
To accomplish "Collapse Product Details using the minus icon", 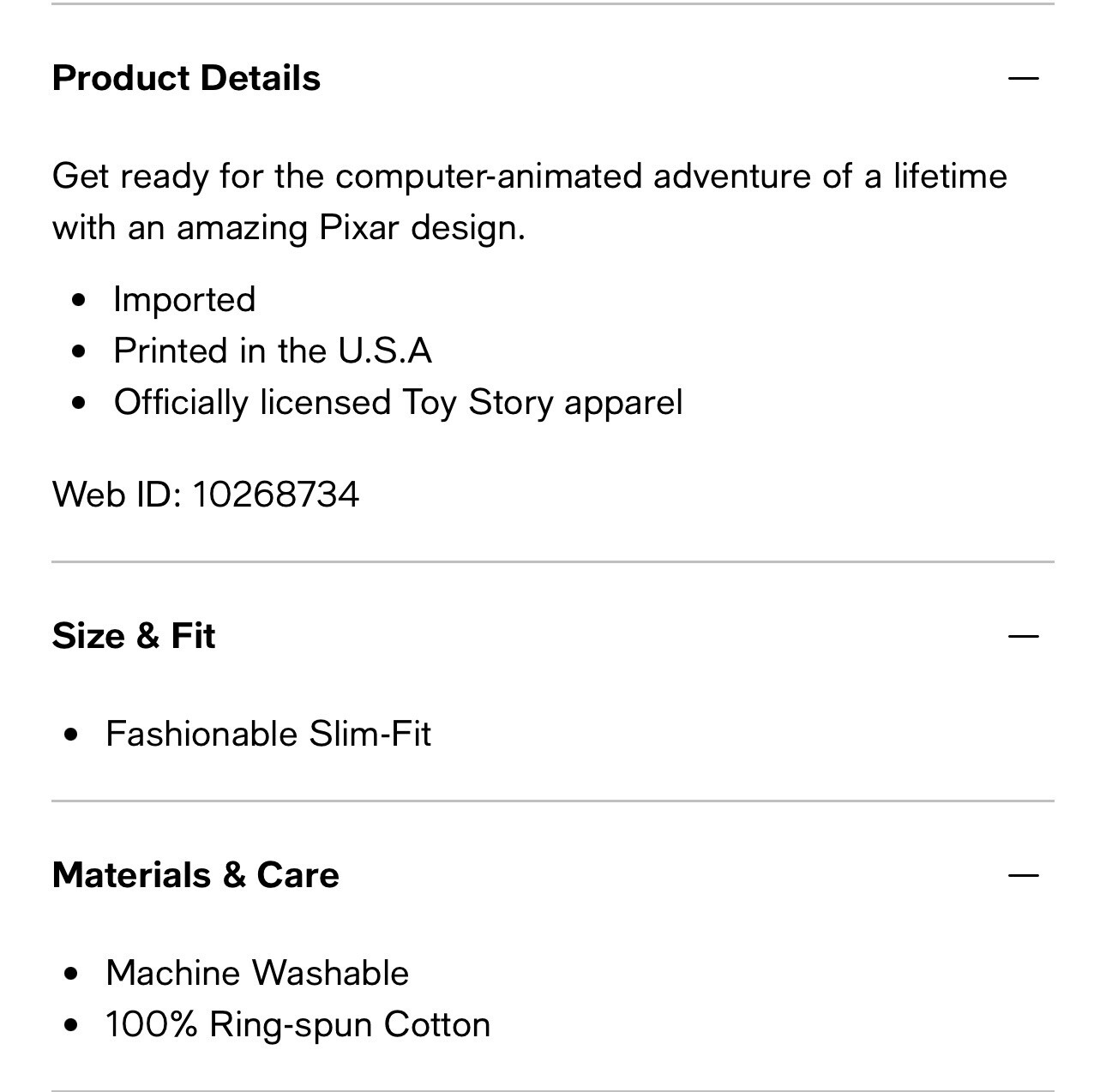I will 1024,78.
